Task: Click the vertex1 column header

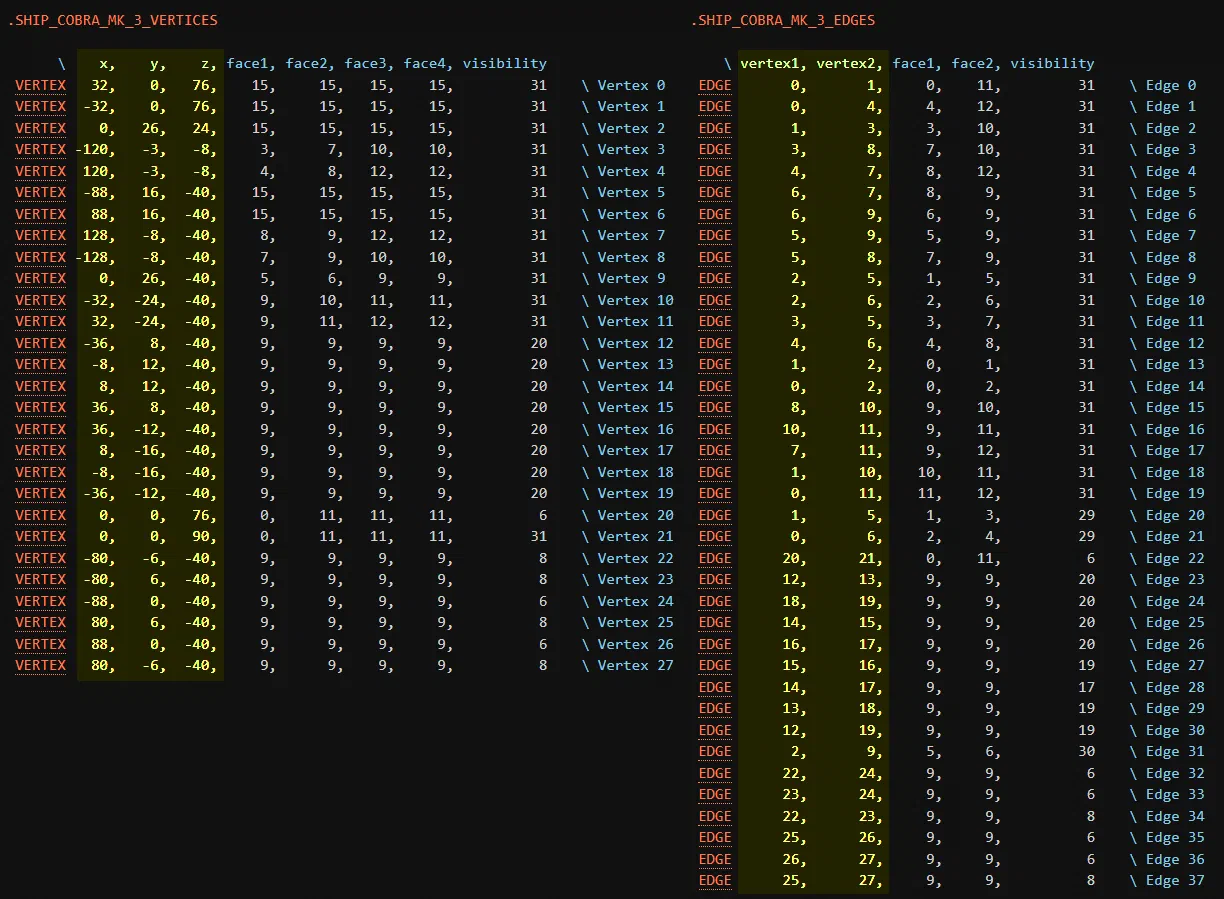Action: click(774, 63)
